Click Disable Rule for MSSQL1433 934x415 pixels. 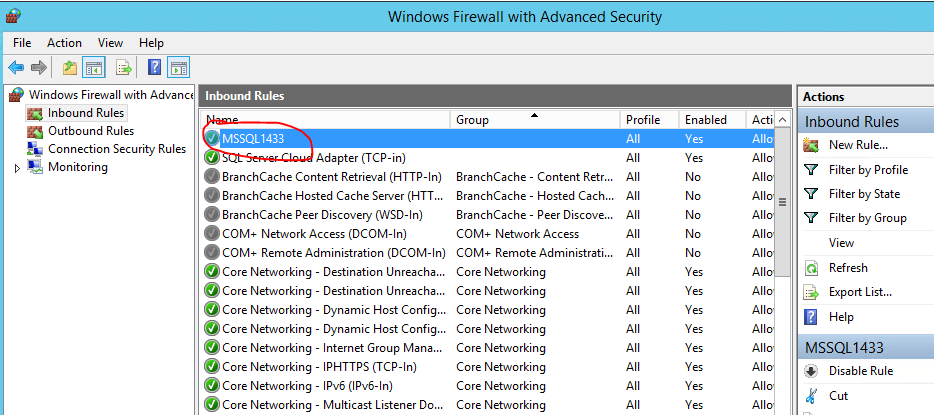tap(860, 371)
